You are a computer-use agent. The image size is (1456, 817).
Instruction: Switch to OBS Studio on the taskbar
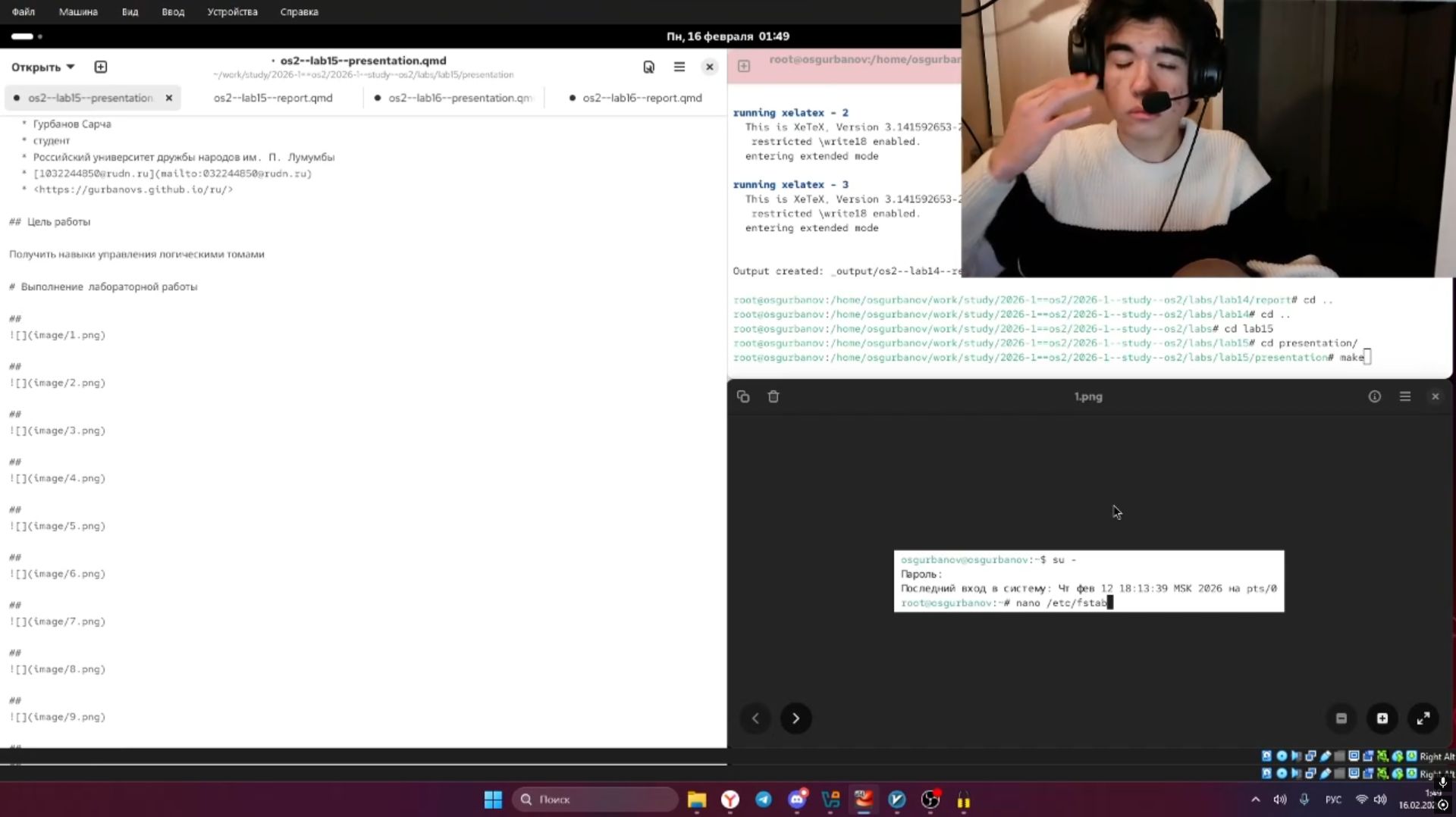[x=930, y=800]
